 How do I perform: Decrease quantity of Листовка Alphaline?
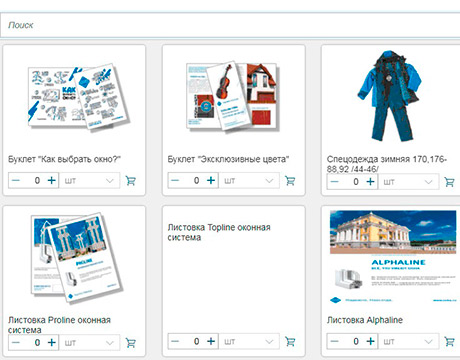[334, 341]
